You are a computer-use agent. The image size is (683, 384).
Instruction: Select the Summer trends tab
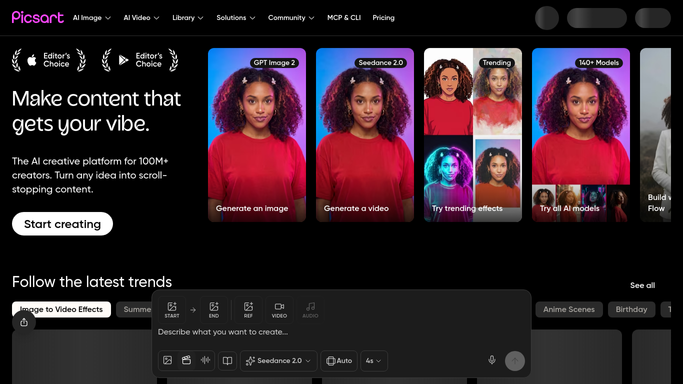click(134, 310)
